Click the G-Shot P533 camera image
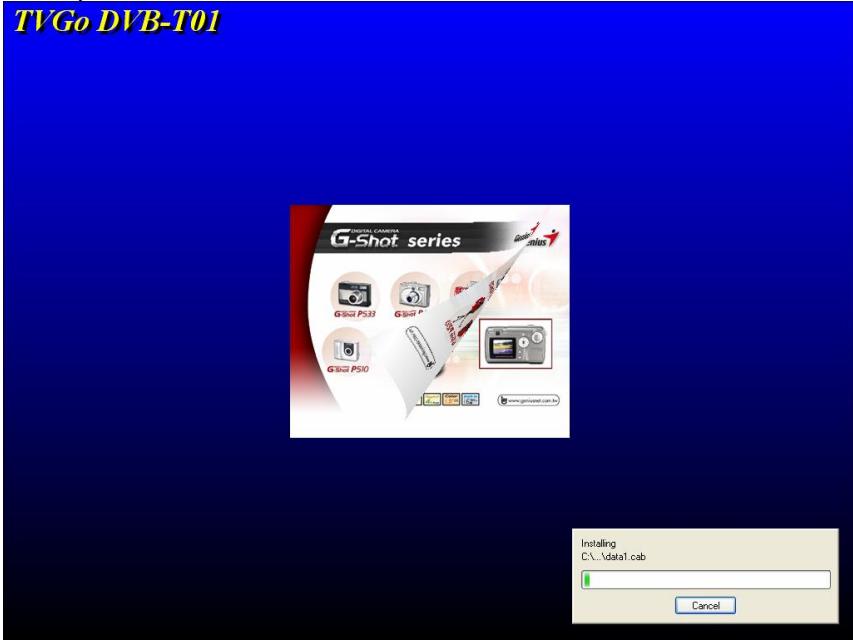 click(x=355, y=294)
